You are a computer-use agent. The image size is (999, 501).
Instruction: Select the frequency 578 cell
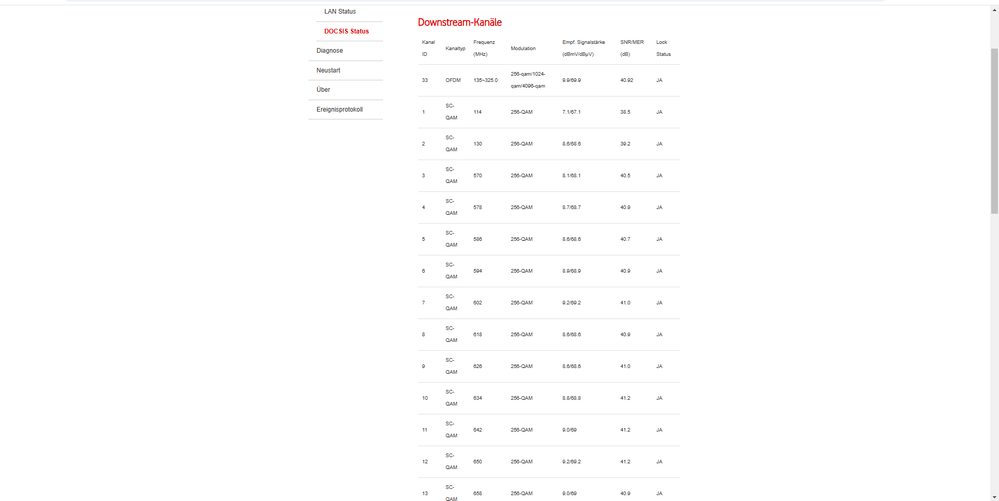pyautogui.click(x=478, y=207)
